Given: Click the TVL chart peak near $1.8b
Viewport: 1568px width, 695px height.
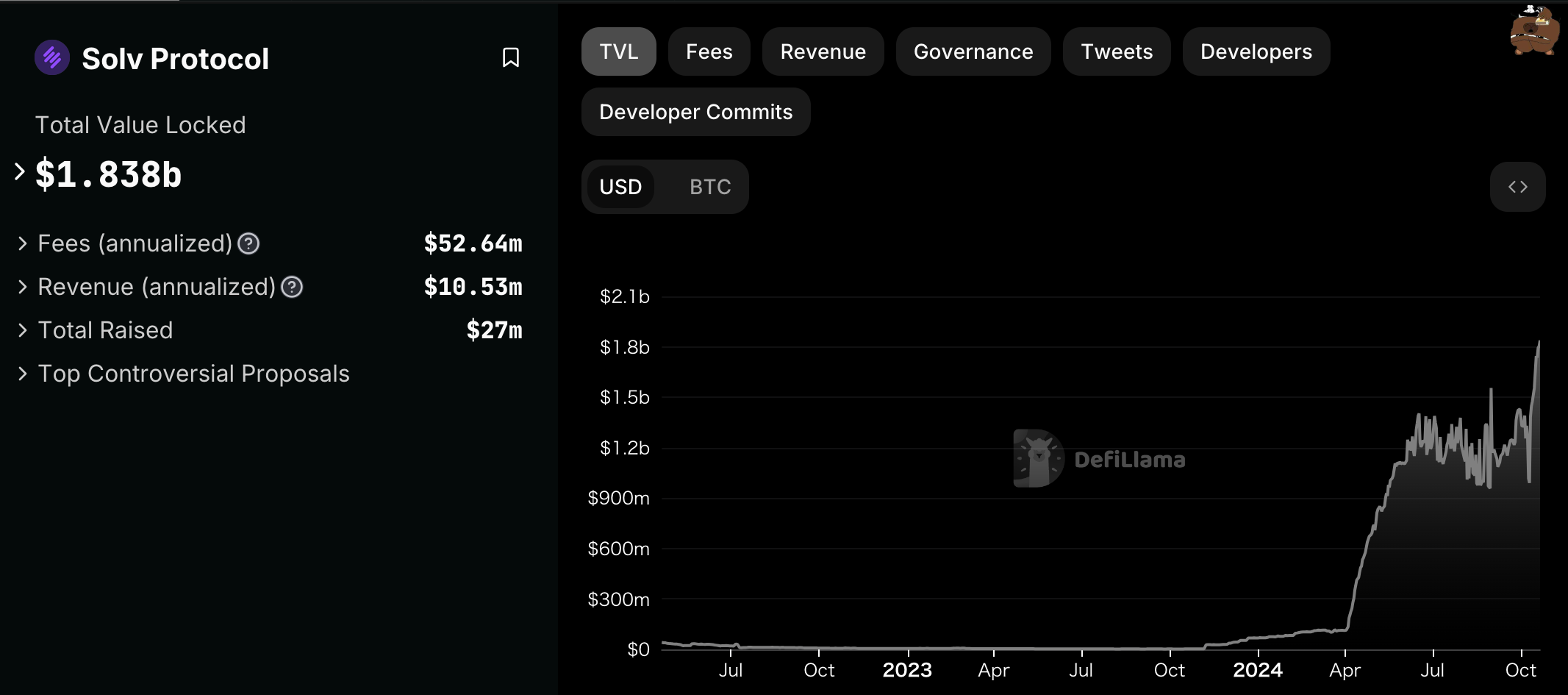Looking at the screenshot, I should pos(1539,343).
